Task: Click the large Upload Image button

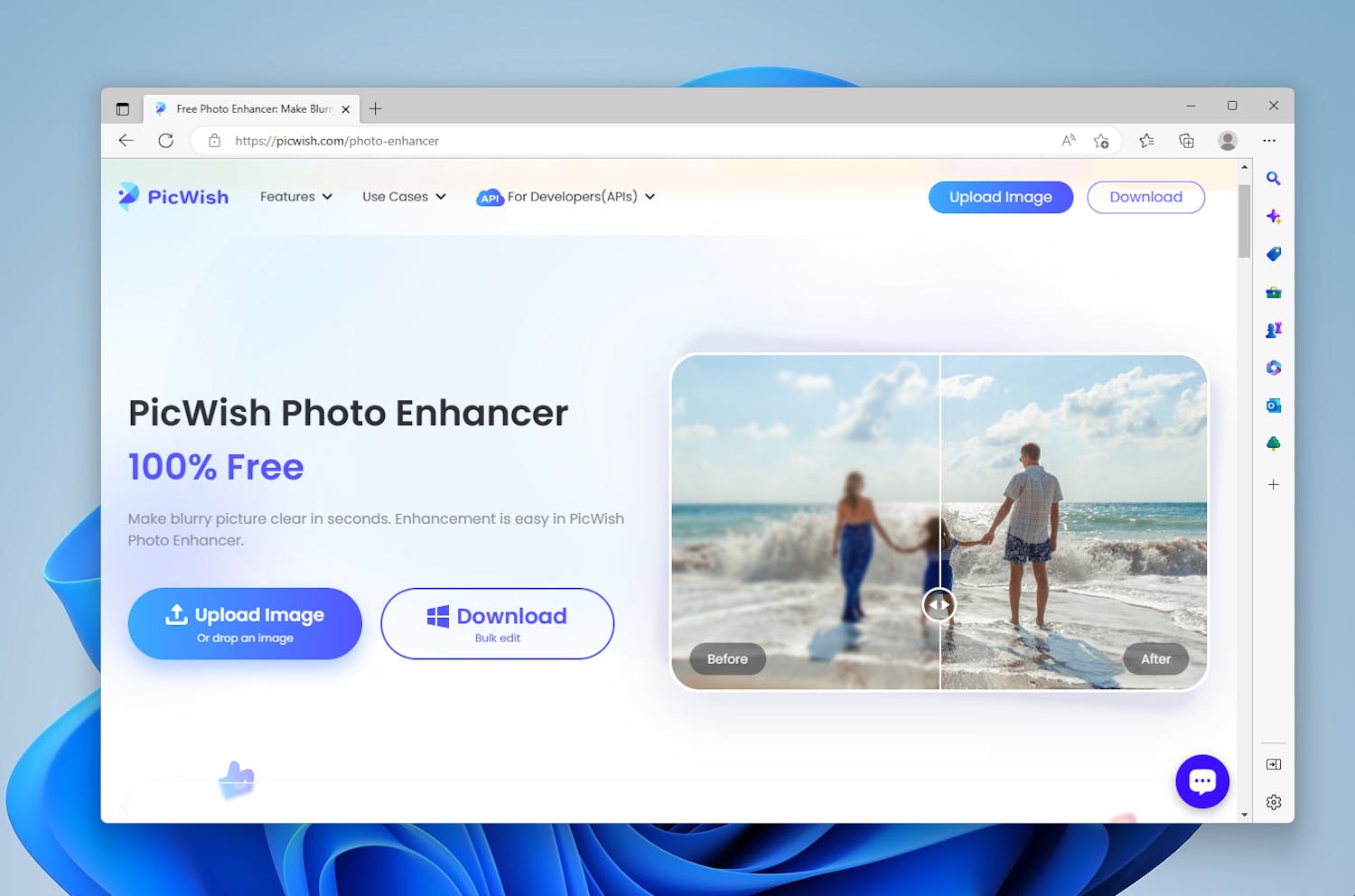Action: [245, 624]
